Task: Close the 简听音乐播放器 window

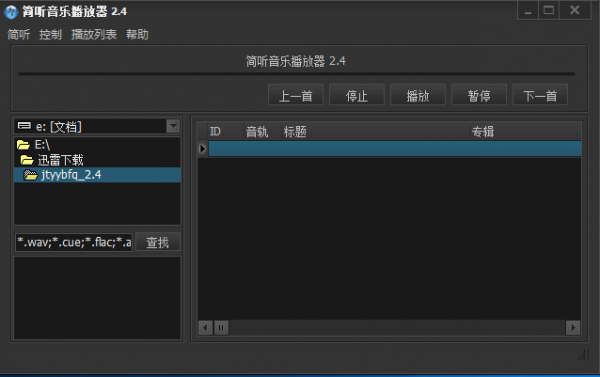Action: tap(575, 10)
